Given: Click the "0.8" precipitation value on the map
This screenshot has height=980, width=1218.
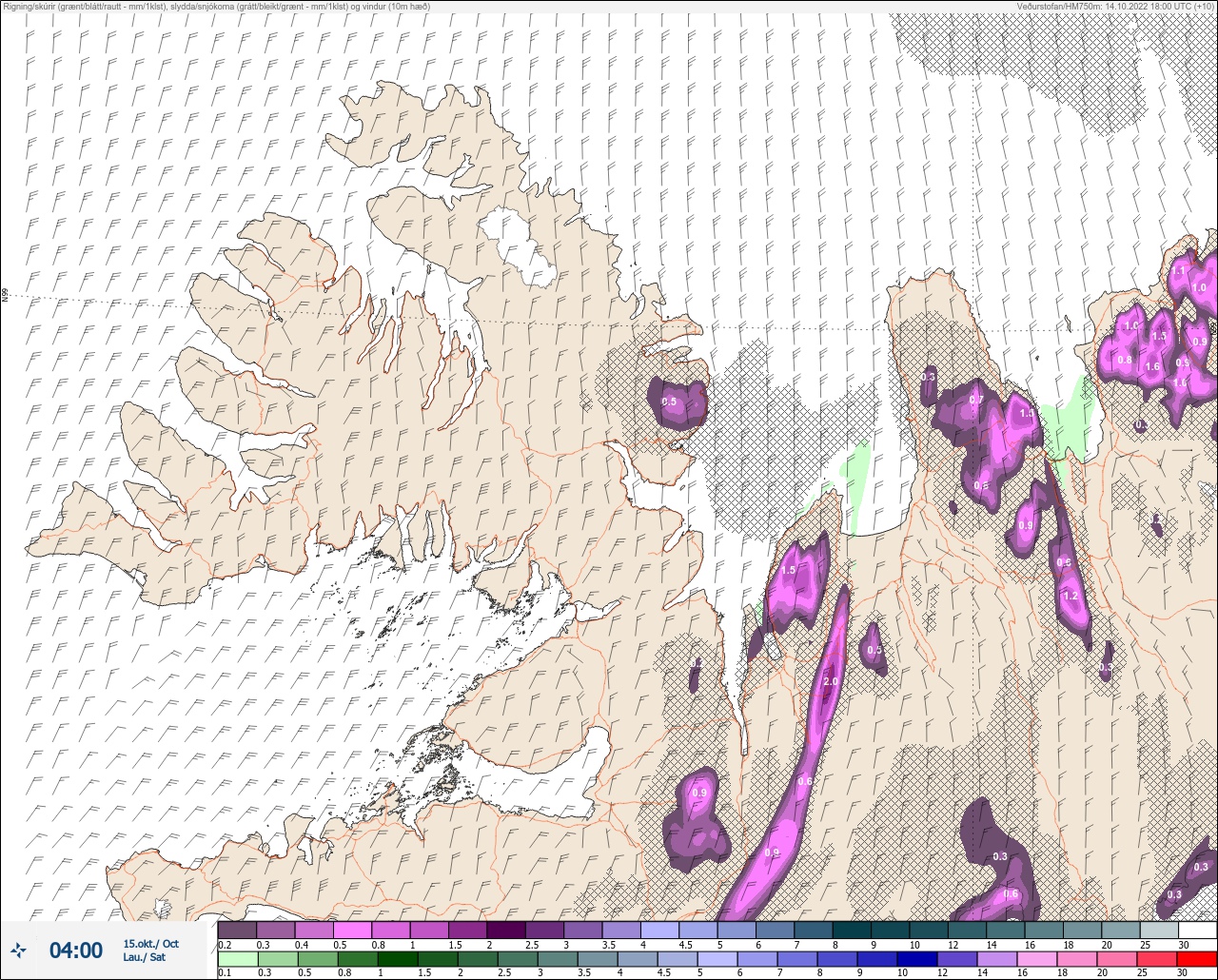Looking at the screenshot, I should [x=1125, y=360].
